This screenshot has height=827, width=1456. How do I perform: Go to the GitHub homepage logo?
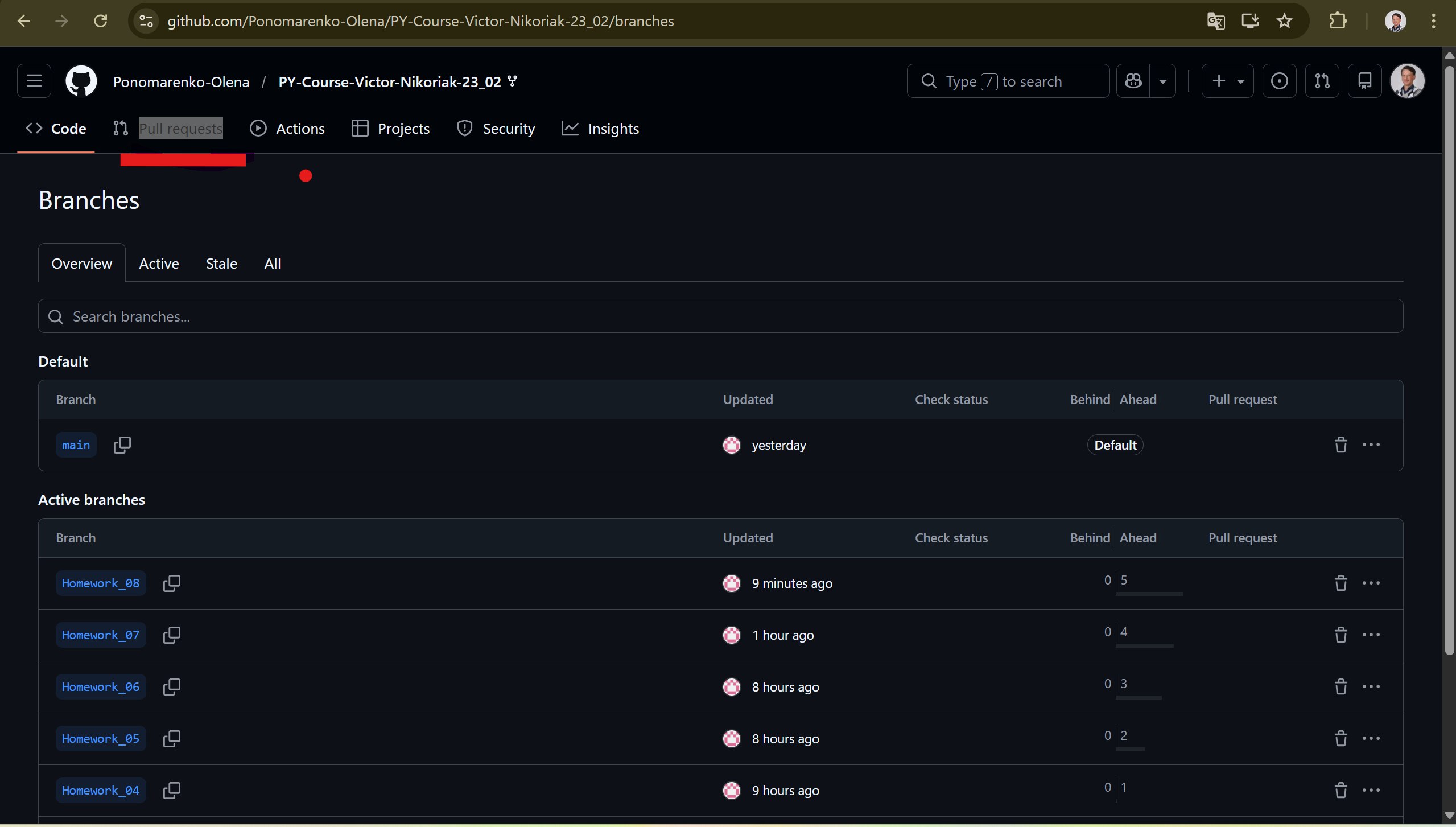pos(81,81)
